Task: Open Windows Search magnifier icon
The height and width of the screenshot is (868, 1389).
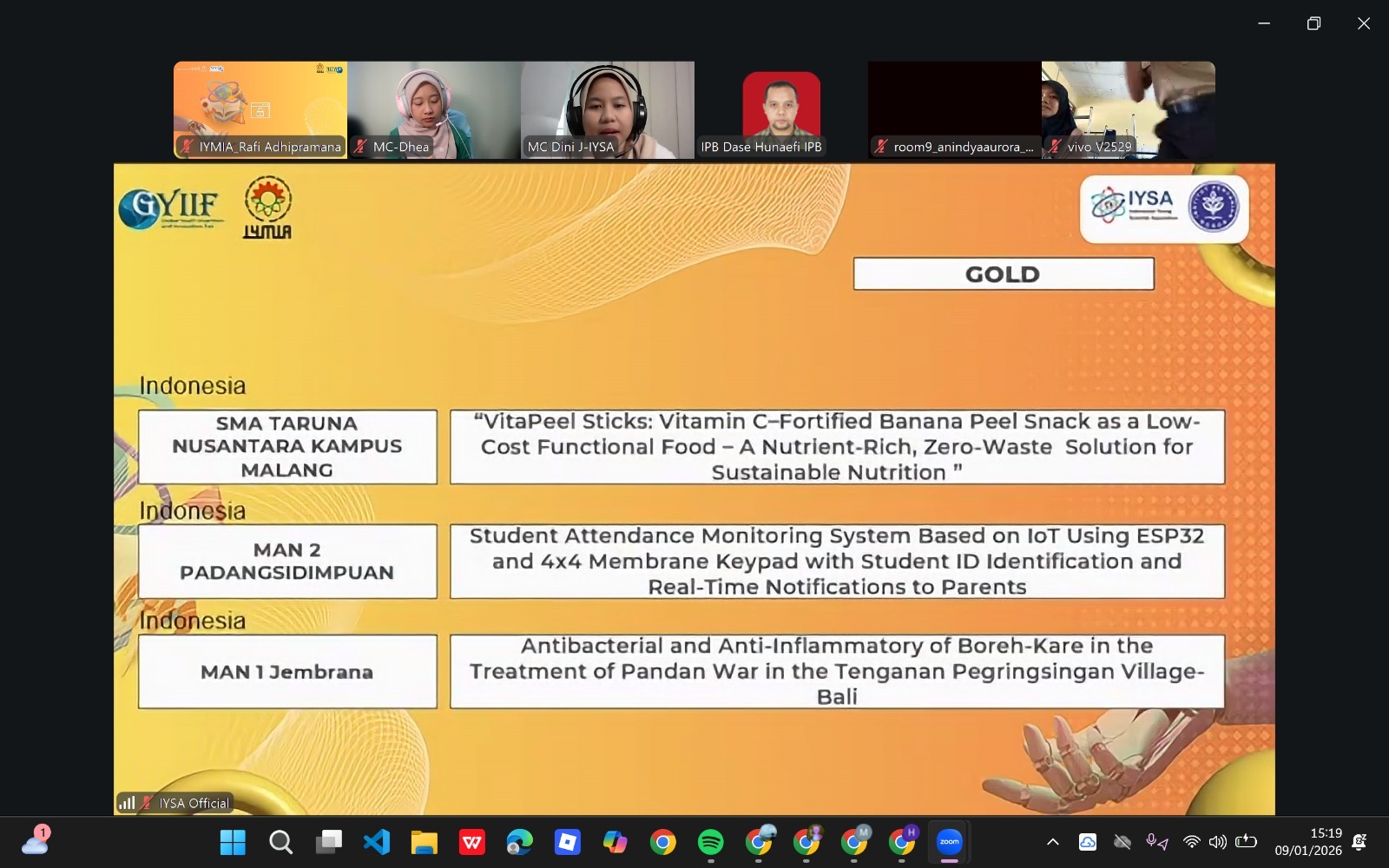Action: tap(280, 842)
